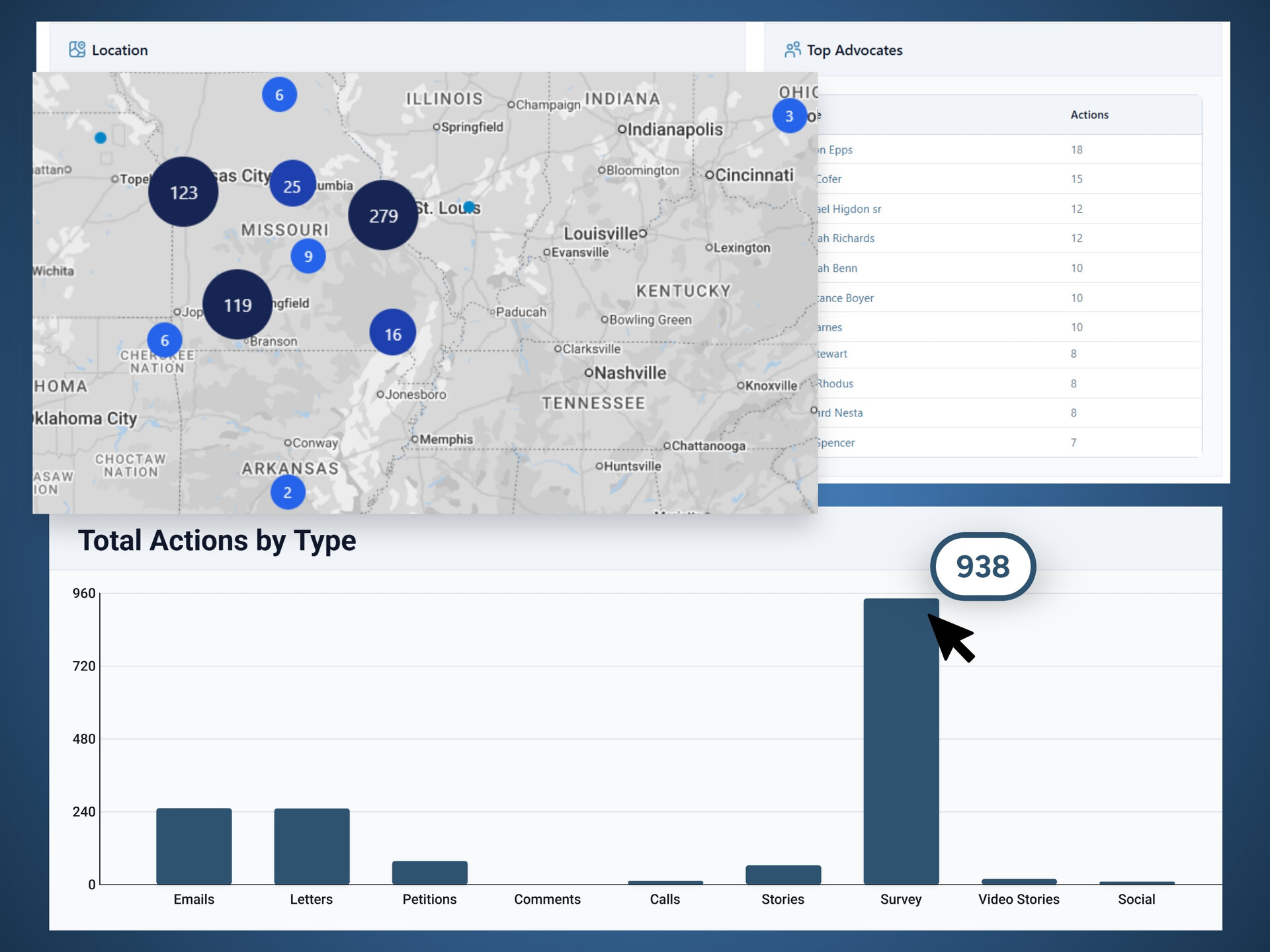Click the Location map icon
Image resolution: width=1270 pixels, height=952 pixels.
(x=77, y=50)
